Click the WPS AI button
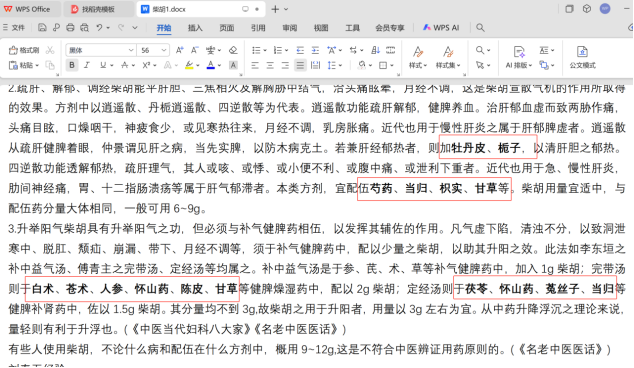 pyautogui.click(x=441, y=27)
